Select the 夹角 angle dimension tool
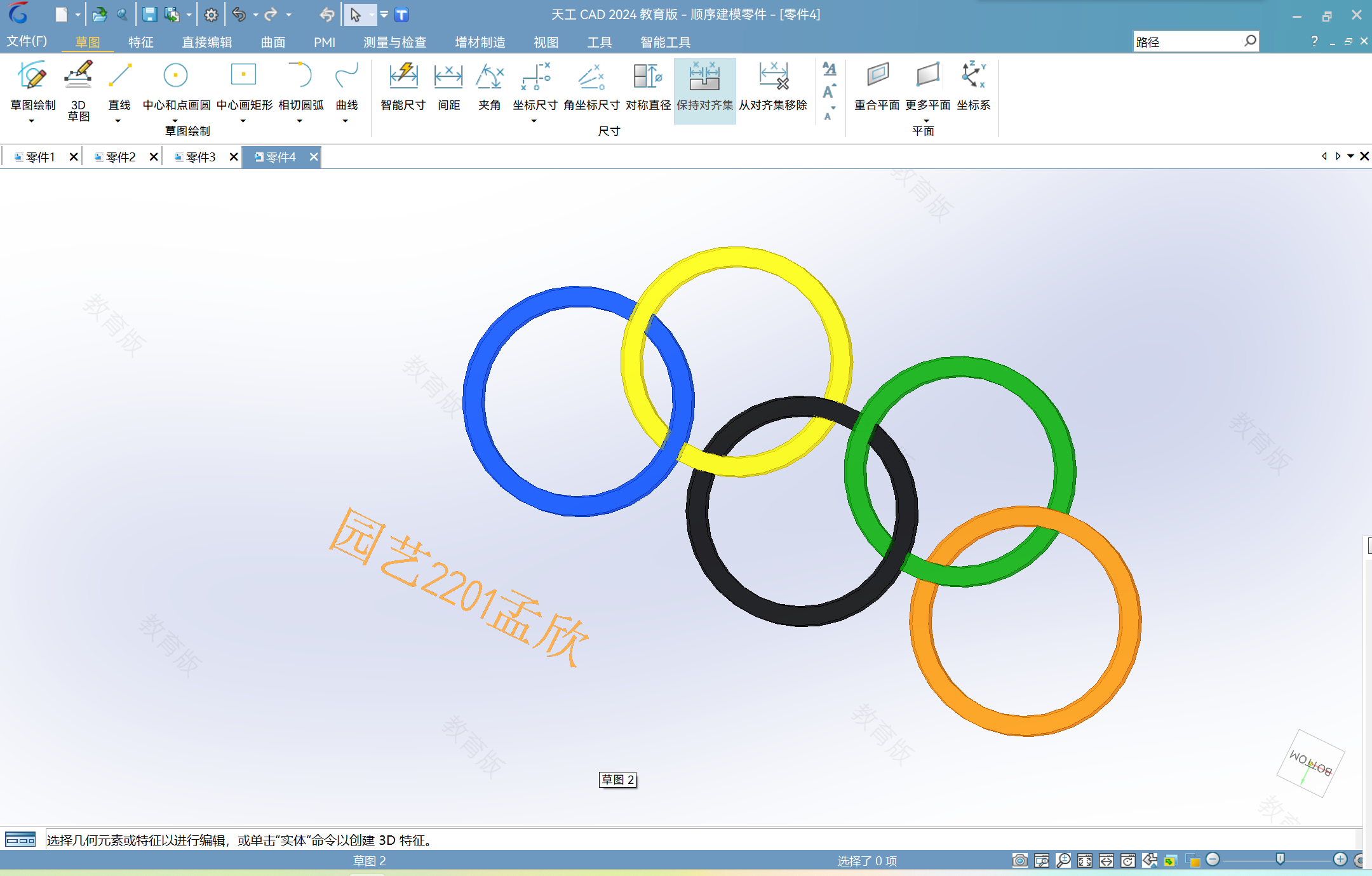This screenshot has width=1372, height=876. click(489, 87)
